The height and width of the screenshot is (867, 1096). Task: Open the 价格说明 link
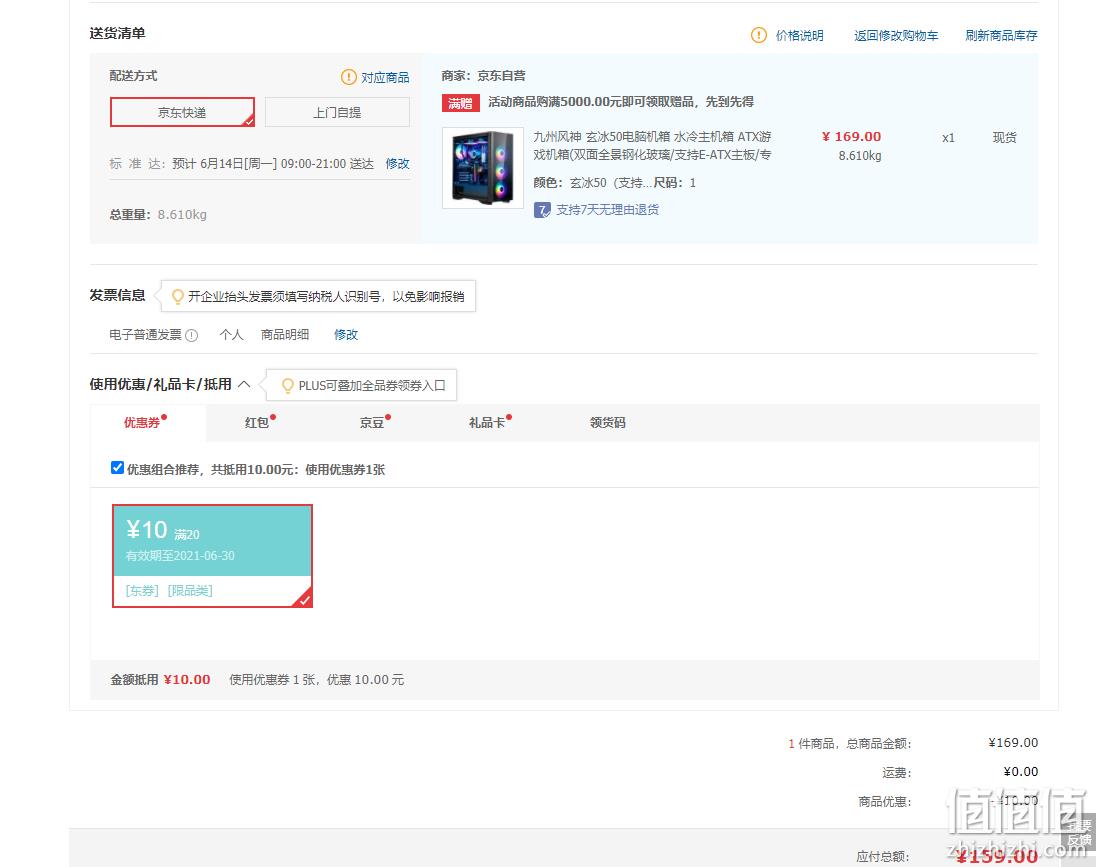pos(800,35)
